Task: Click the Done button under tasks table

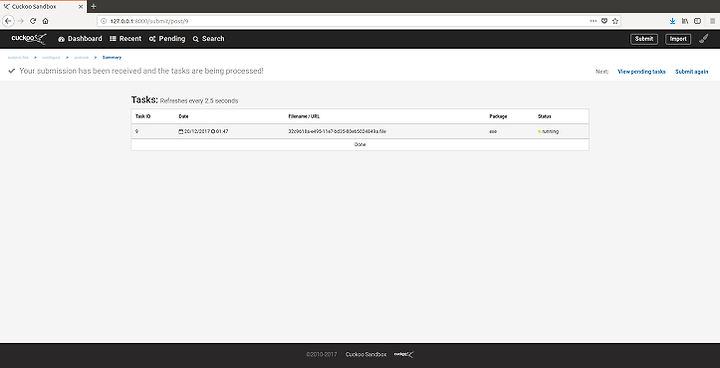Action: pyautogui.click(x=360, y=144)
